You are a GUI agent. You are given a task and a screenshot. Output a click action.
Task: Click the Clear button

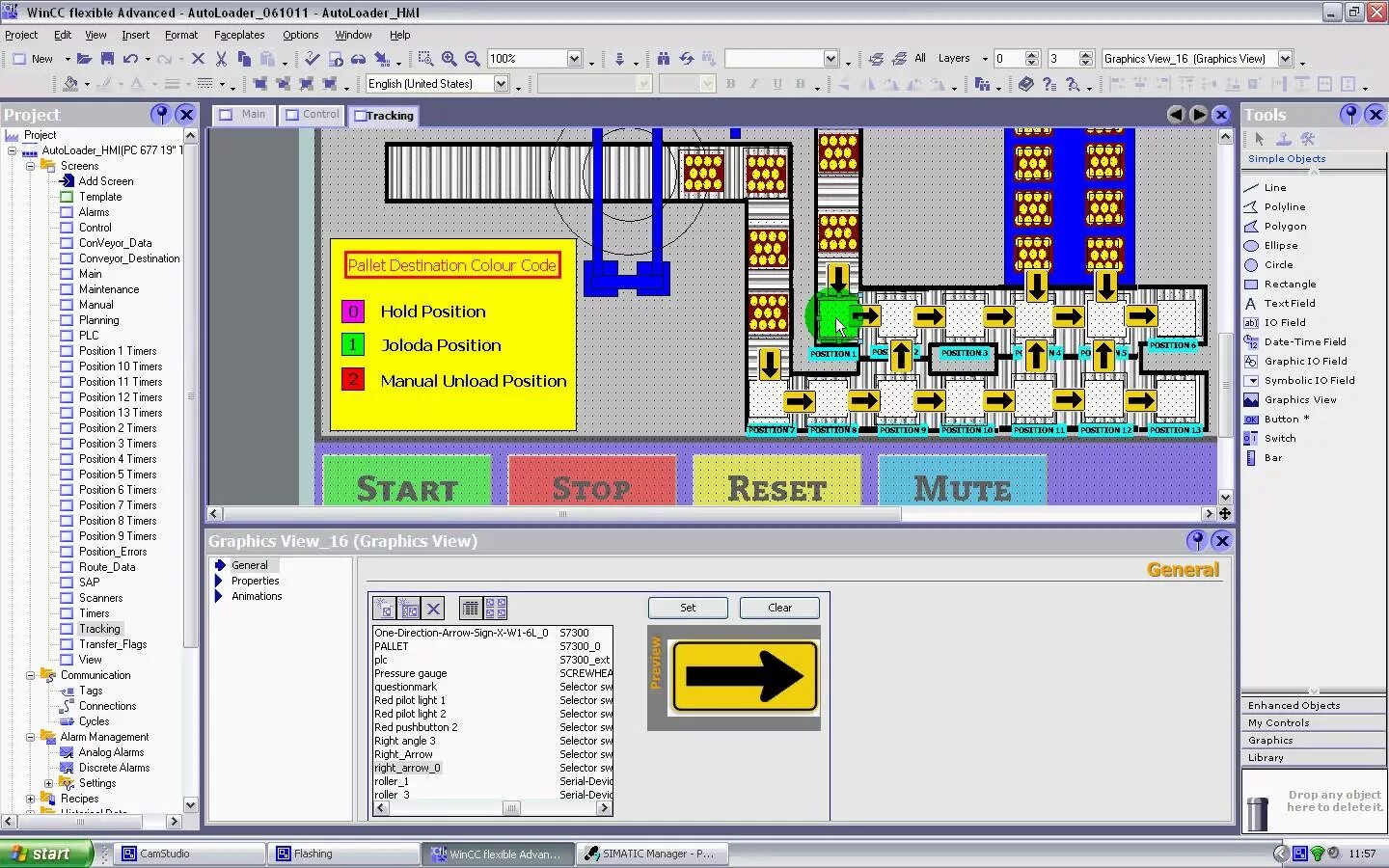click(x=779, y=608)
